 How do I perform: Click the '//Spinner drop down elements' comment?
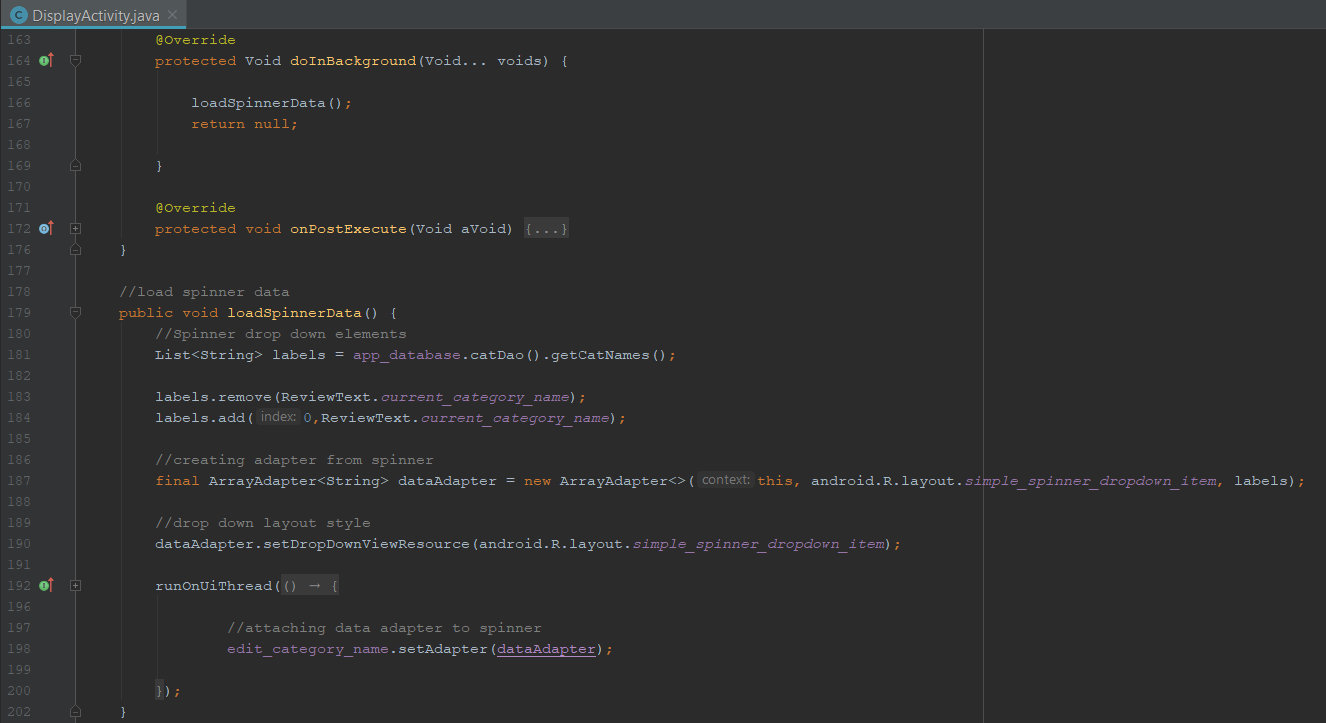coord(281,334)
